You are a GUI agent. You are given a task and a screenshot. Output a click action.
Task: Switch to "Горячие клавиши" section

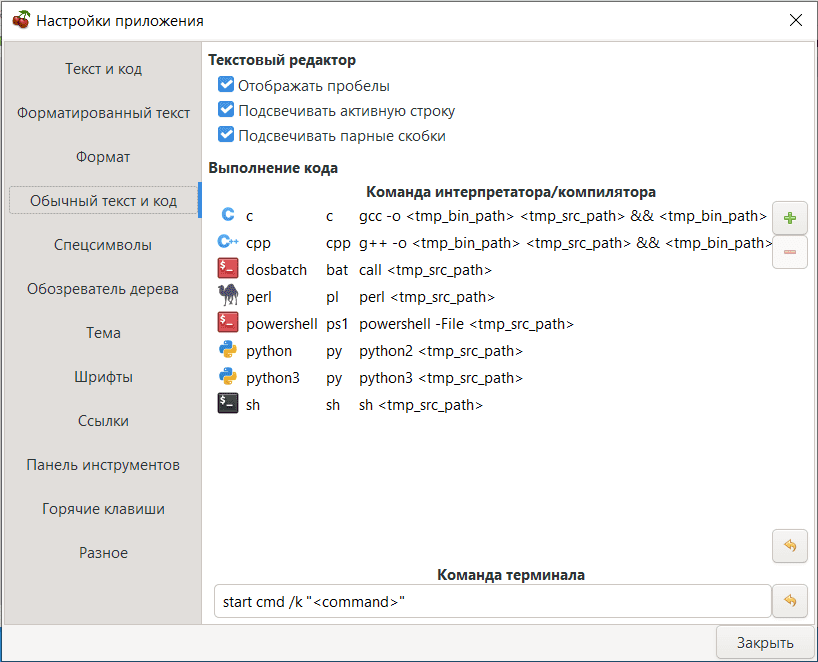103,509
